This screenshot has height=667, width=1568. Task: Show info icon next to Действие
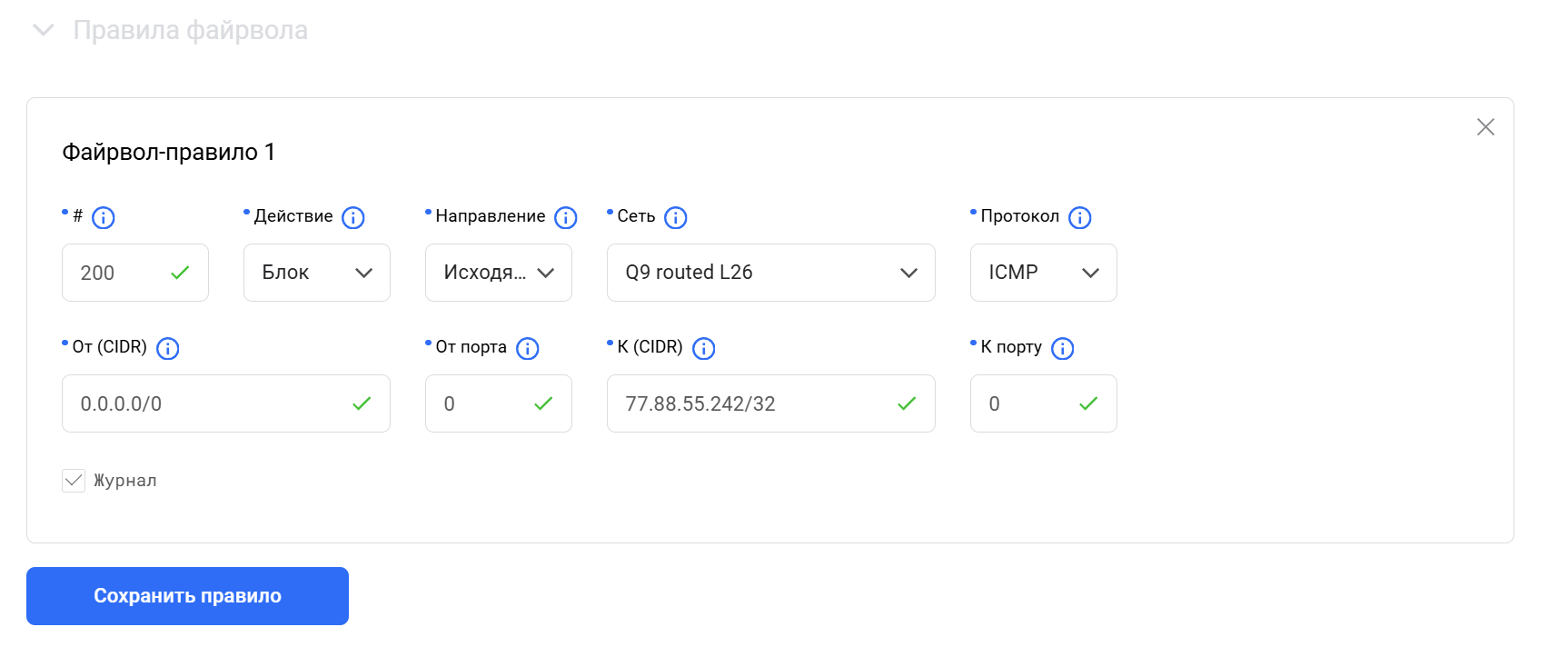(353, 218)
